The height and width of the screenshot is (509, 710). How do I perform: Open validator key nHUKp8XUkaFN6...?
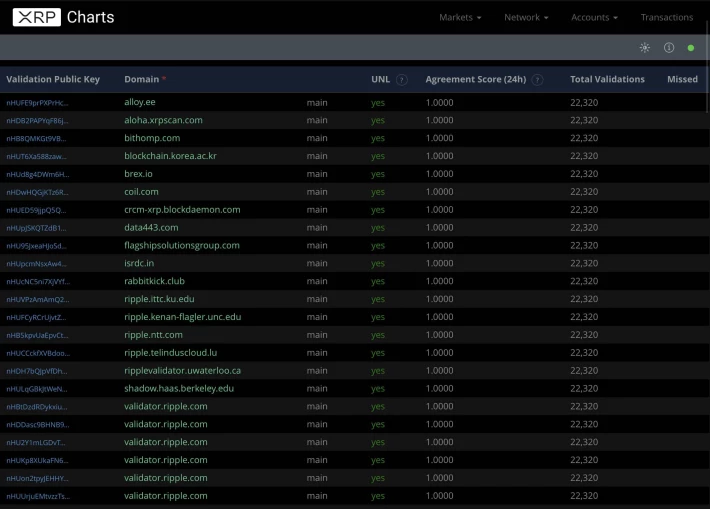pos(37,461)
